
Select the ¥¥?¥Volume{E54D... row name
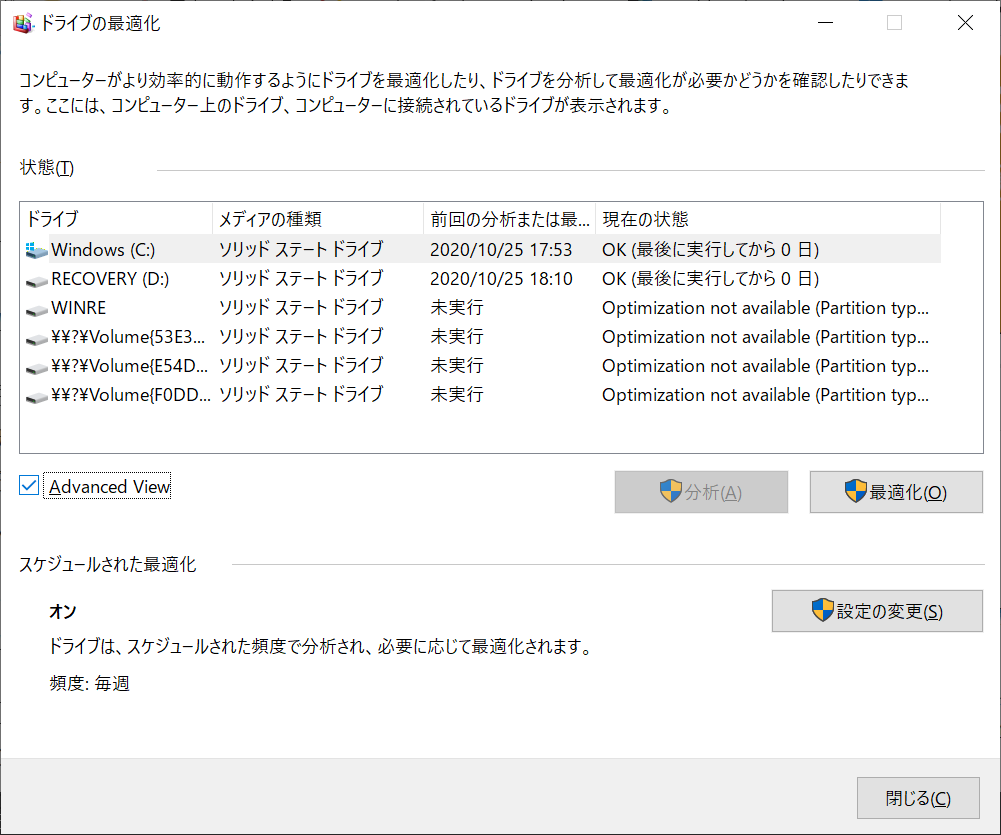pos(130,366)
